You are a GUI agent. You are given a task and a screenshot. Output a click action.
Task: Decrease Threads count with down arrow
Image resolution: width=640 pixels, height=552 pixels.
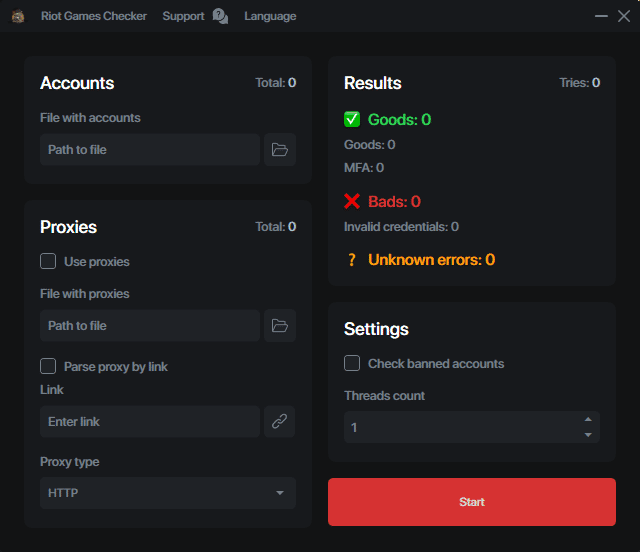coord(588,435)
